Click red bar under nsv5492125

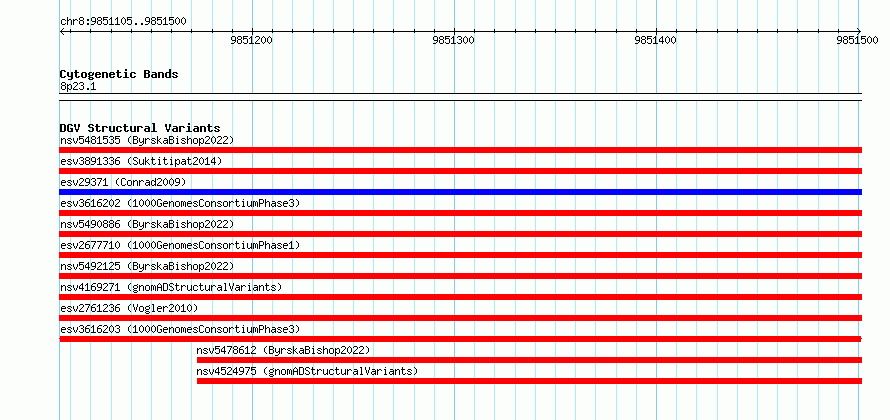[460, 276]
